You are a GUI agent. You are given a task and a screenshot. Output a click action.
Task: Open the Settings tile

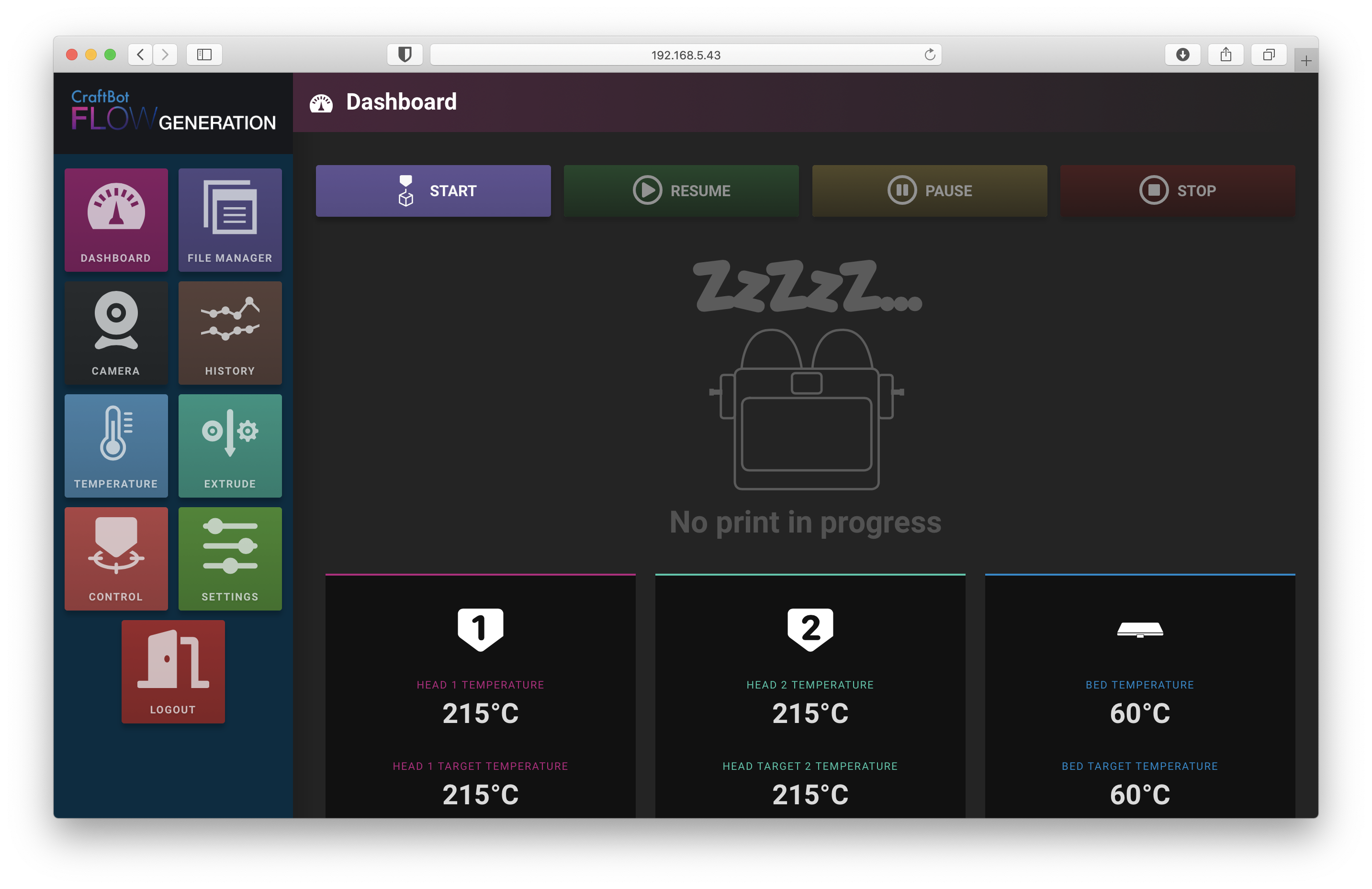[230, 558]
